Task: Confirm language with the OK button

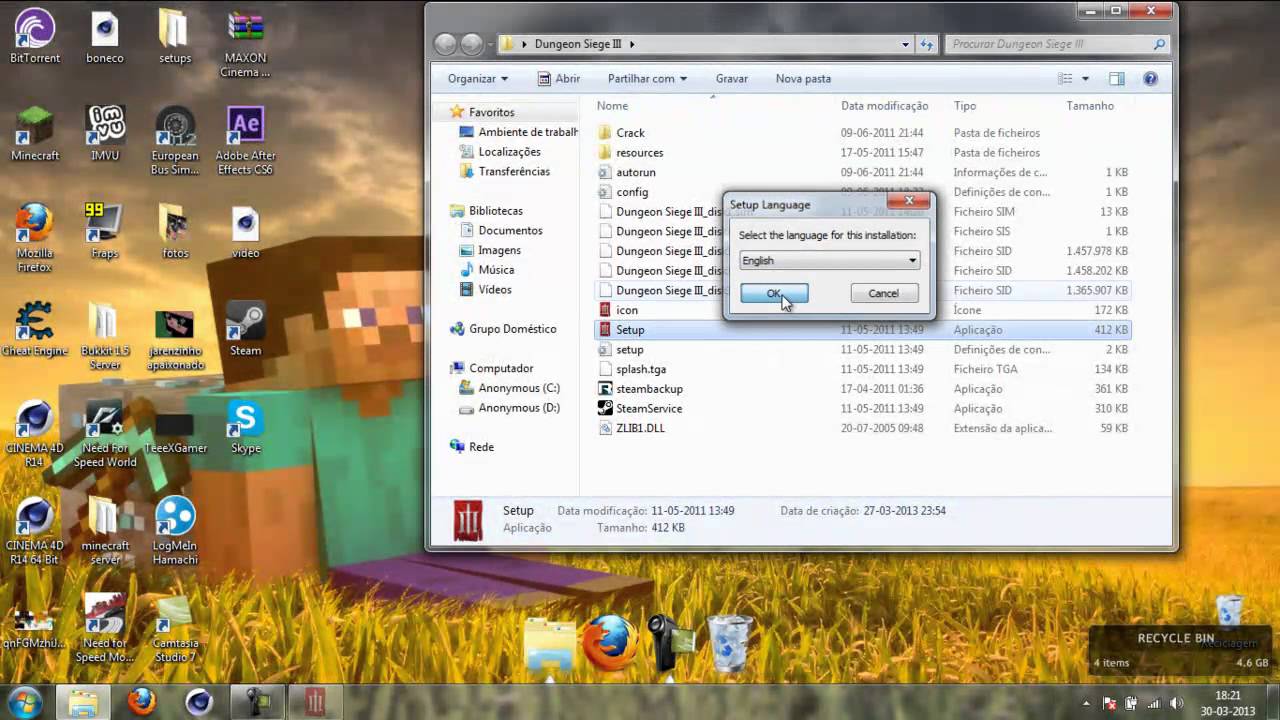Action: (774, 293)
